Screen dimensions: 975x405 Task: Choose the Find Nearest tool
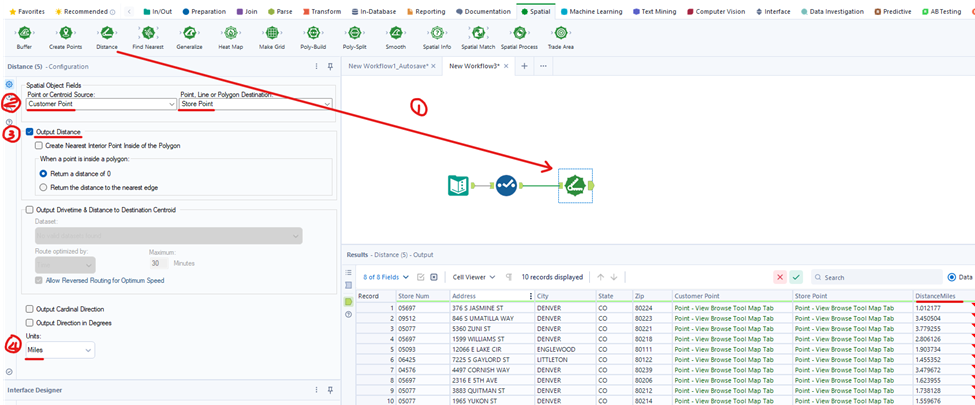(147, 34)
